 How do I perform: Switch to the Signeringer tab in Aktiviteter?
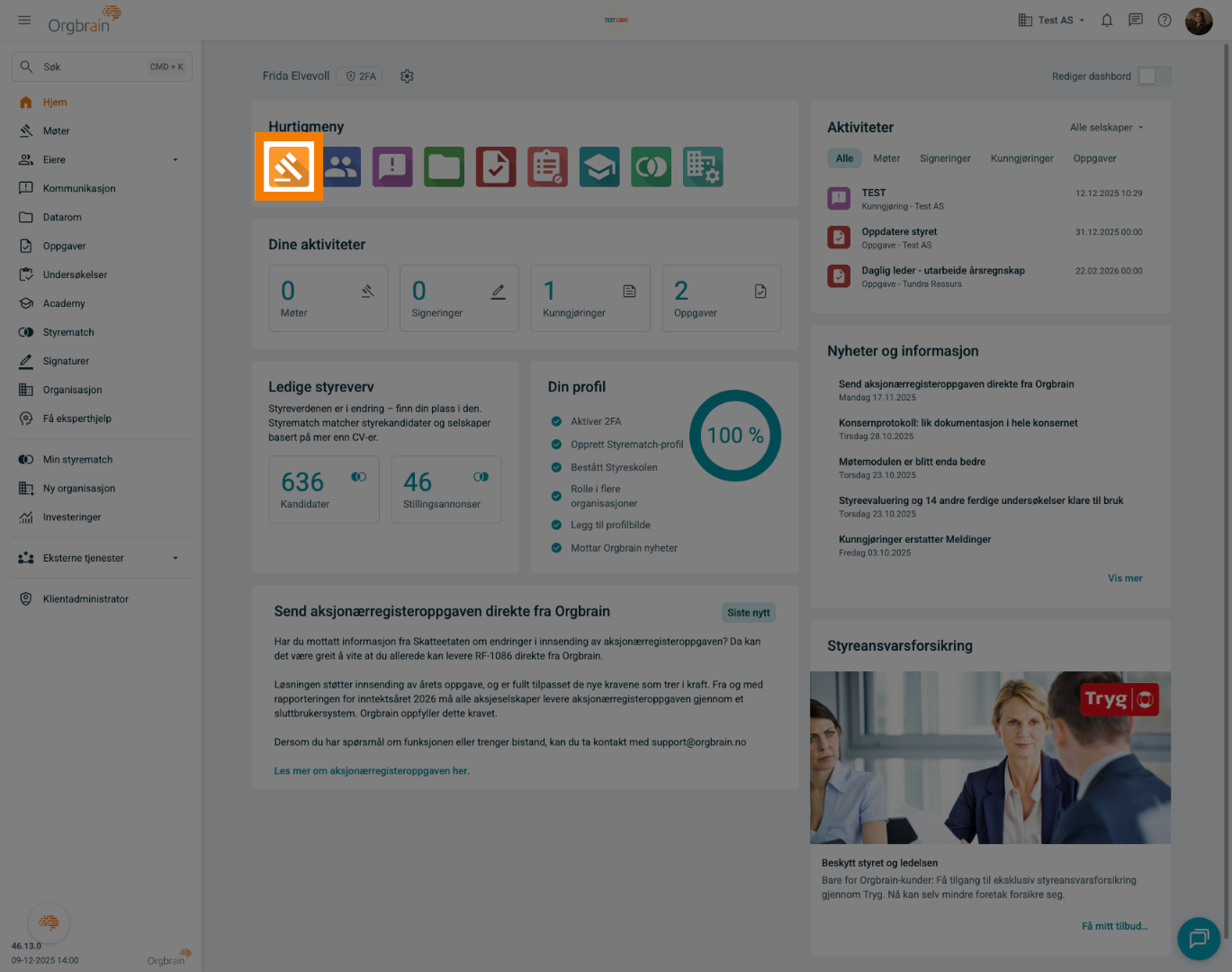[x=945, y=158]
